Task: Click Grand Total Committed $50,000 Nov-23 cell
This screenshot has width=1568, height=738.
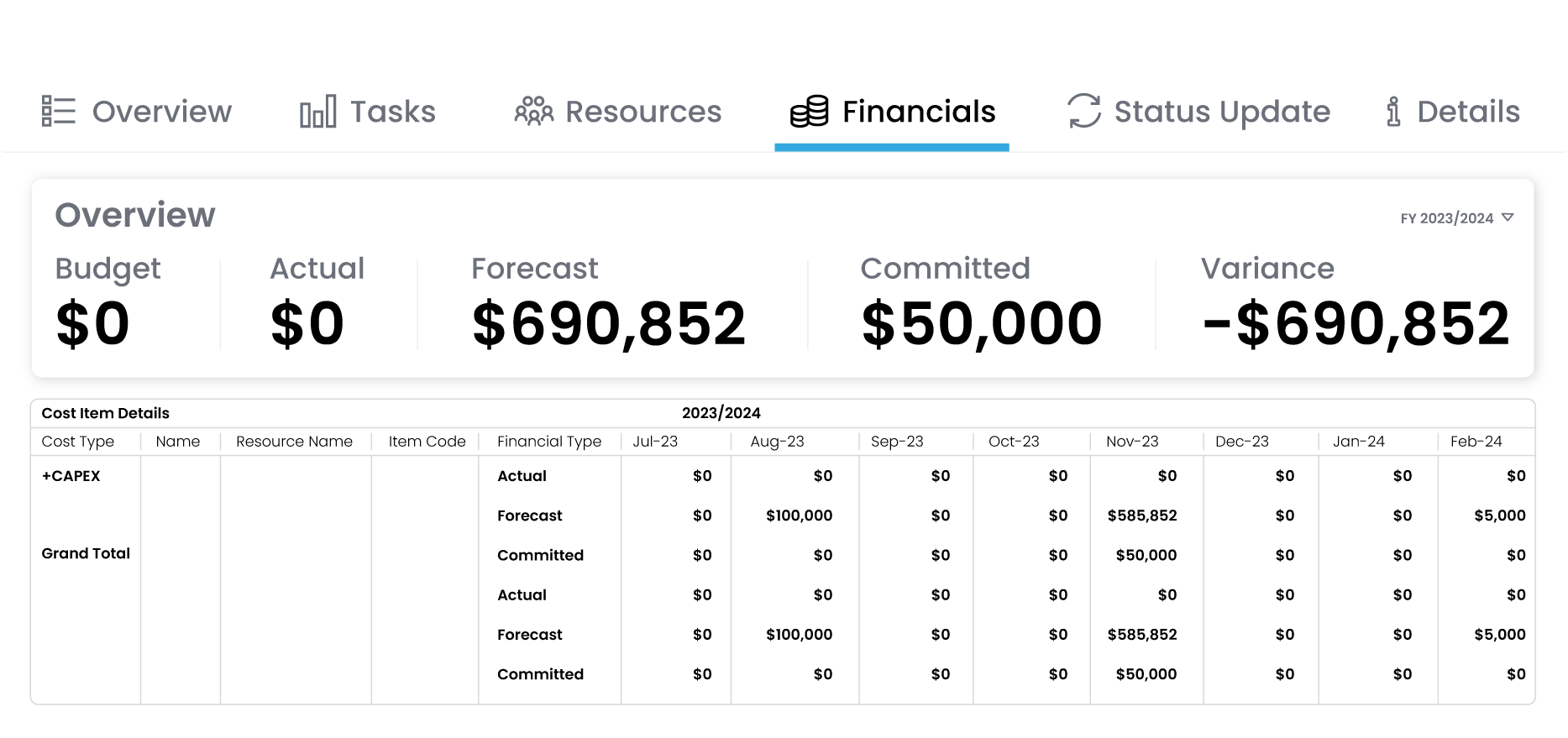Action: [x=1146, y=674]
